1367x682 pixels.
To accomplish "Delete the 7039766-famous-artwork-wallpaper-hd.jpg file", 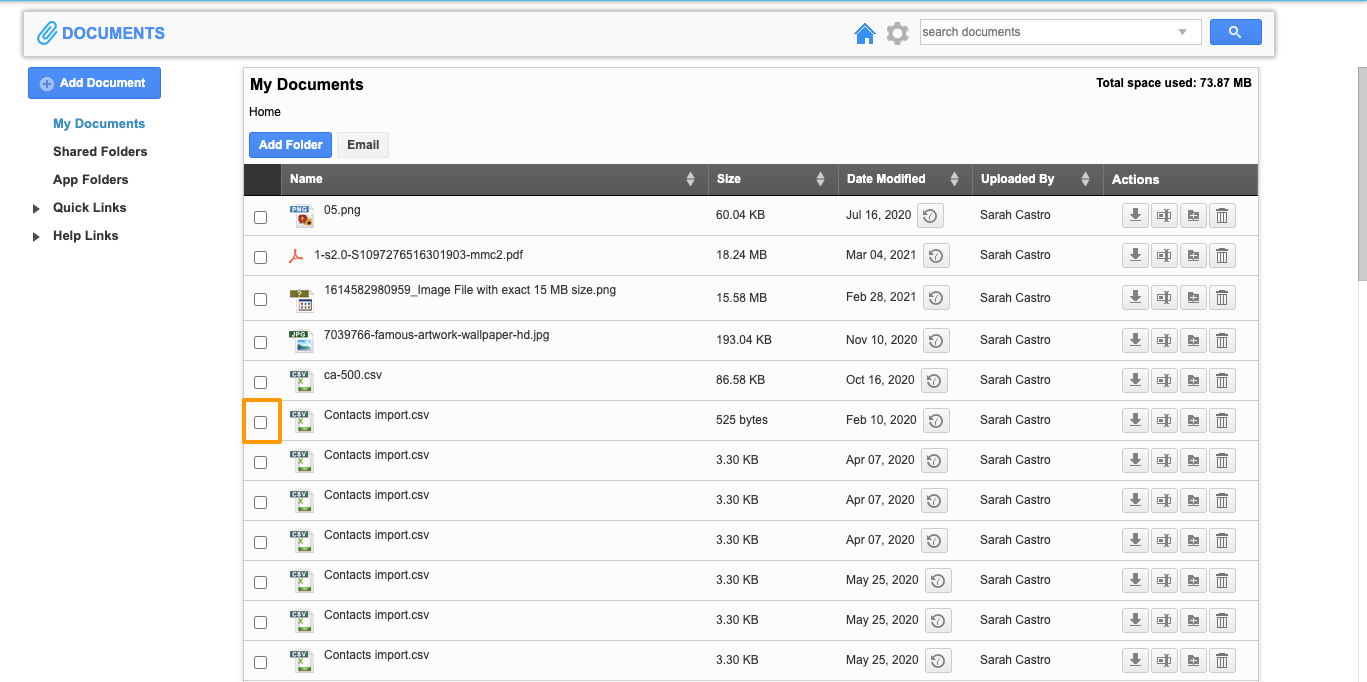I will coord(1221,341).
